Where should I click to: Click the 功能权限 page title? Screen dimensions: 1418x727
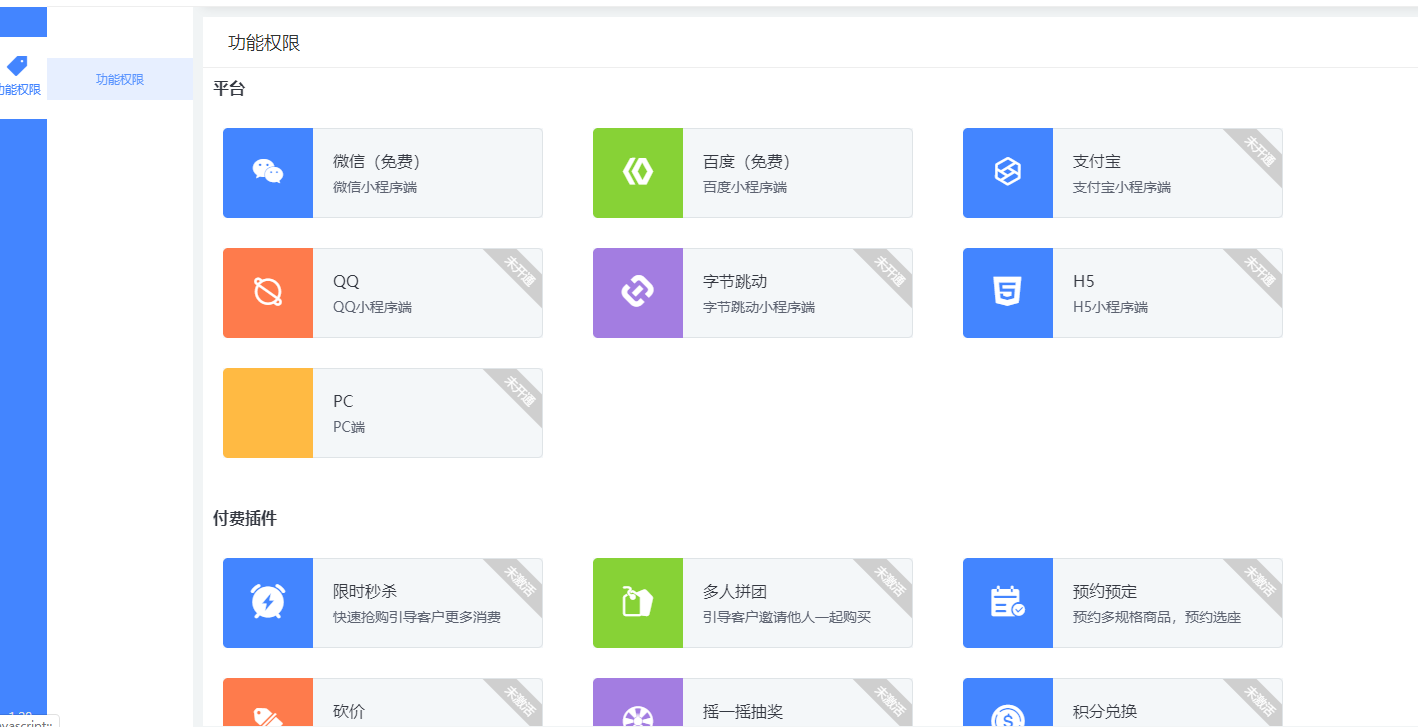coord(264,43)
